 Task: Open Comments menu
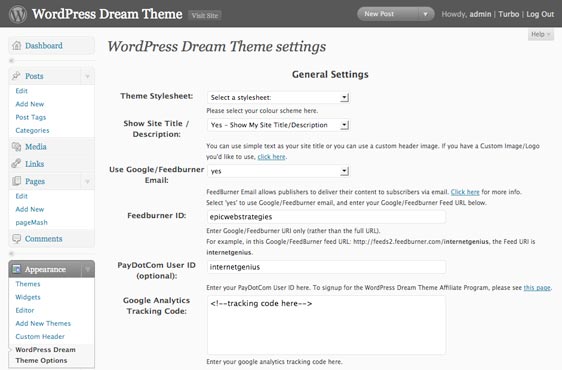click(43, 239)
